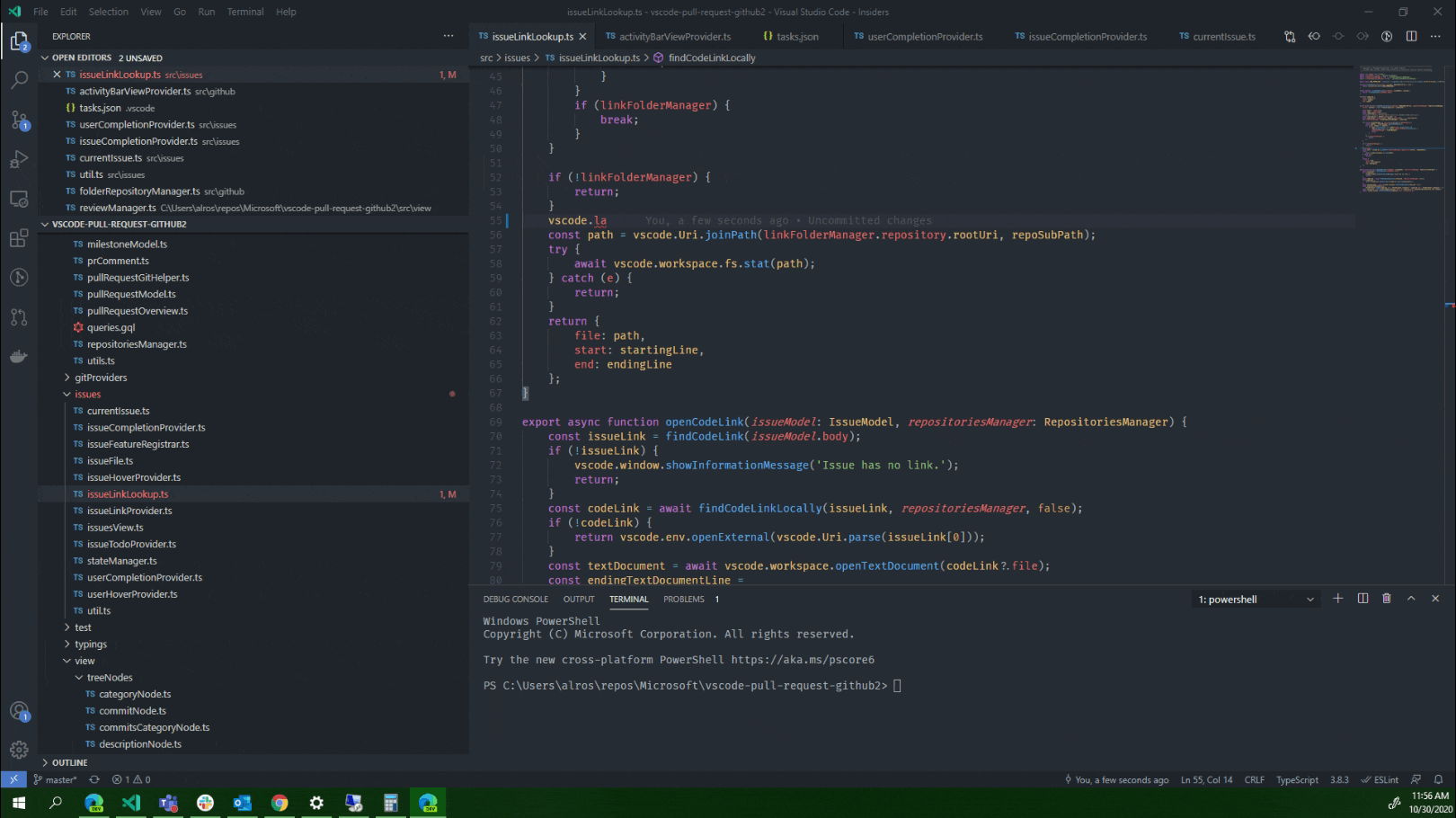Change CRLF end of line sequence
The image size is (1456, 818).
(x=1255, y=779)
